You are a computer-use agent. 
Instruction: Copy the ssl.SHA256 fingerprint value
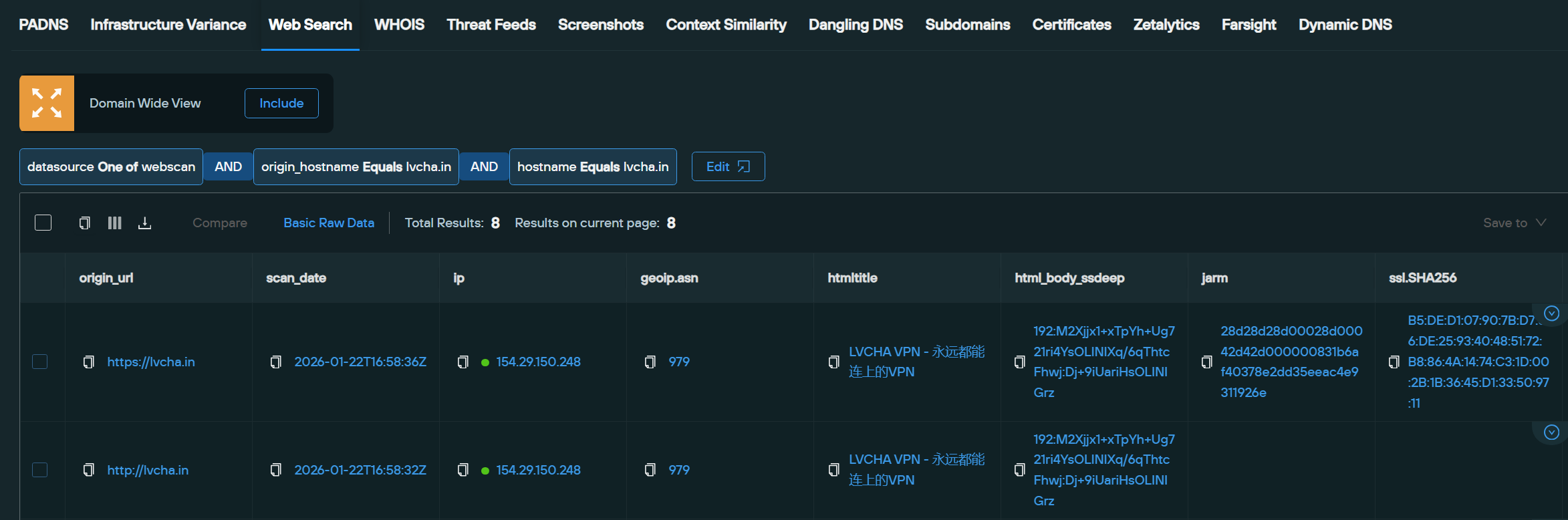click(1394, 362)
